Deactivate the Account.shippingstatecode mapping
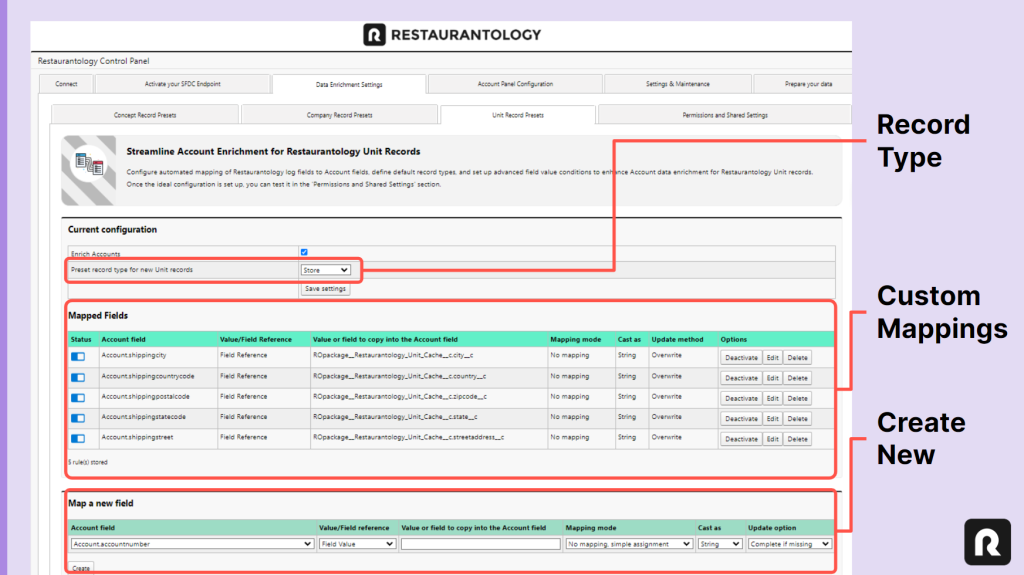This screenshot has width=1024, height=575. click(x=741, y=418)
